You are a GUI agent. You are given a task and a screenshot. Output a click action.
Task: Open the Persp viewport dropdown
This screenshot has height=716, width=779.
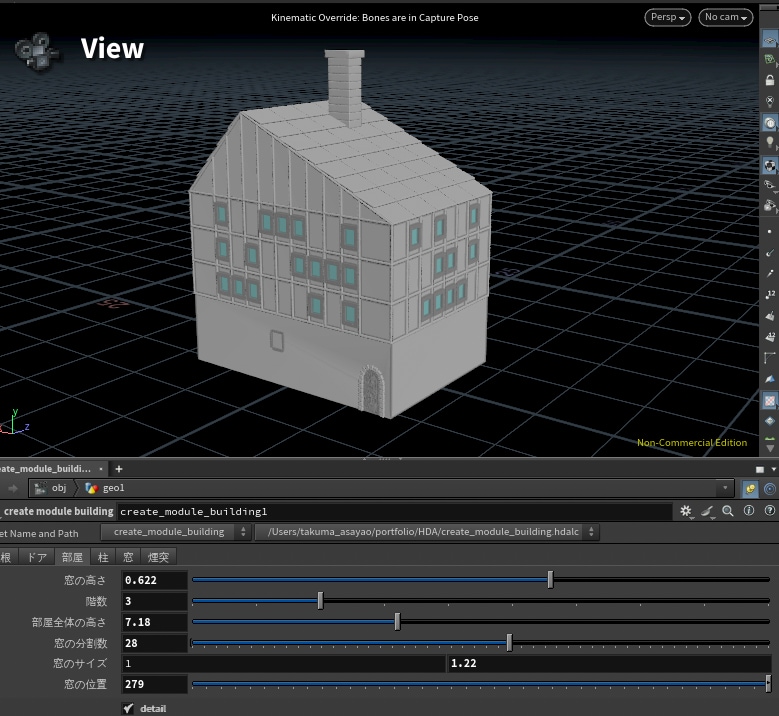[x=667, y=17]
